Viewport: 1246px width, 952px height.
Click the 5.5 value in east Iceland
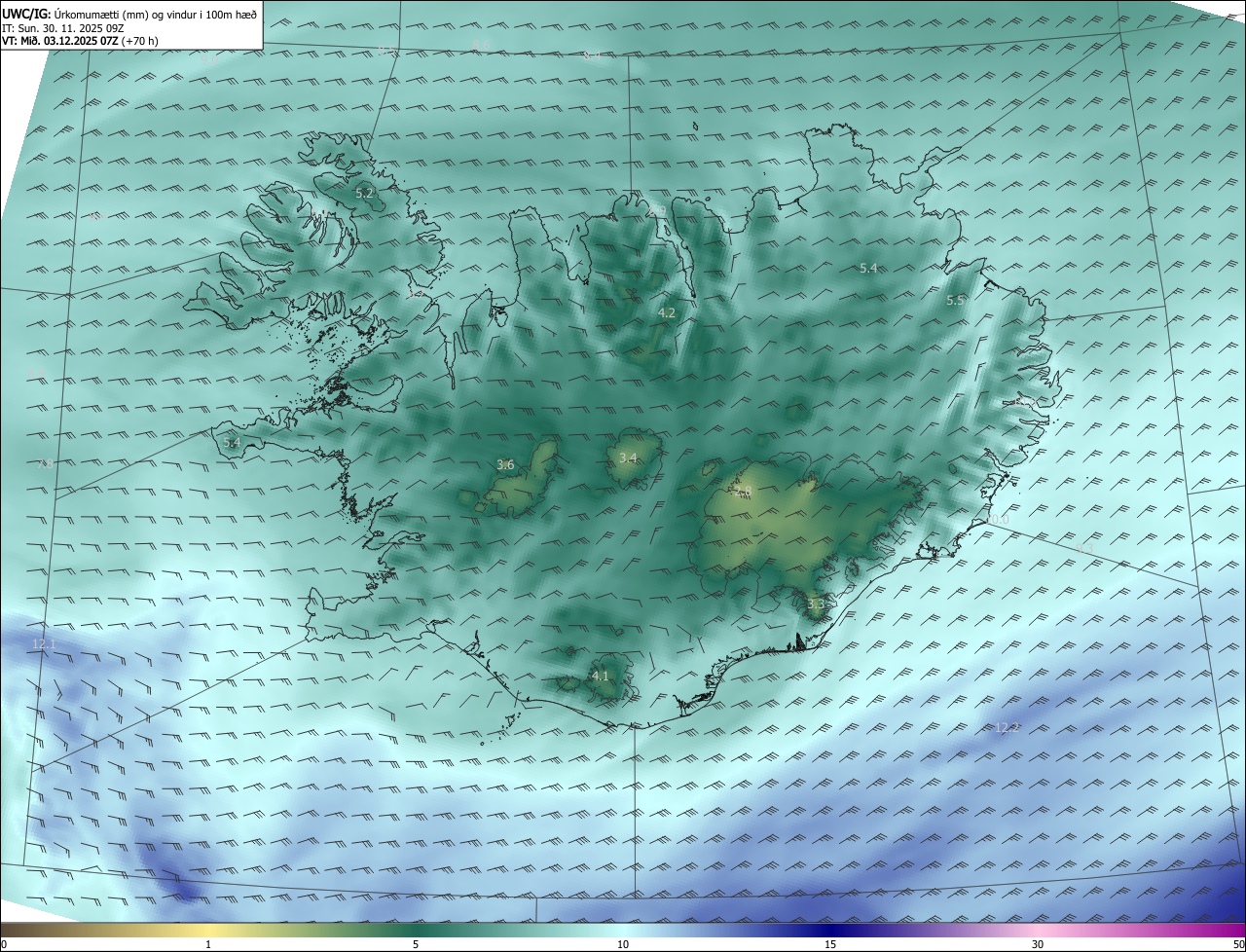pyautogui.click(x=955, y=301)
